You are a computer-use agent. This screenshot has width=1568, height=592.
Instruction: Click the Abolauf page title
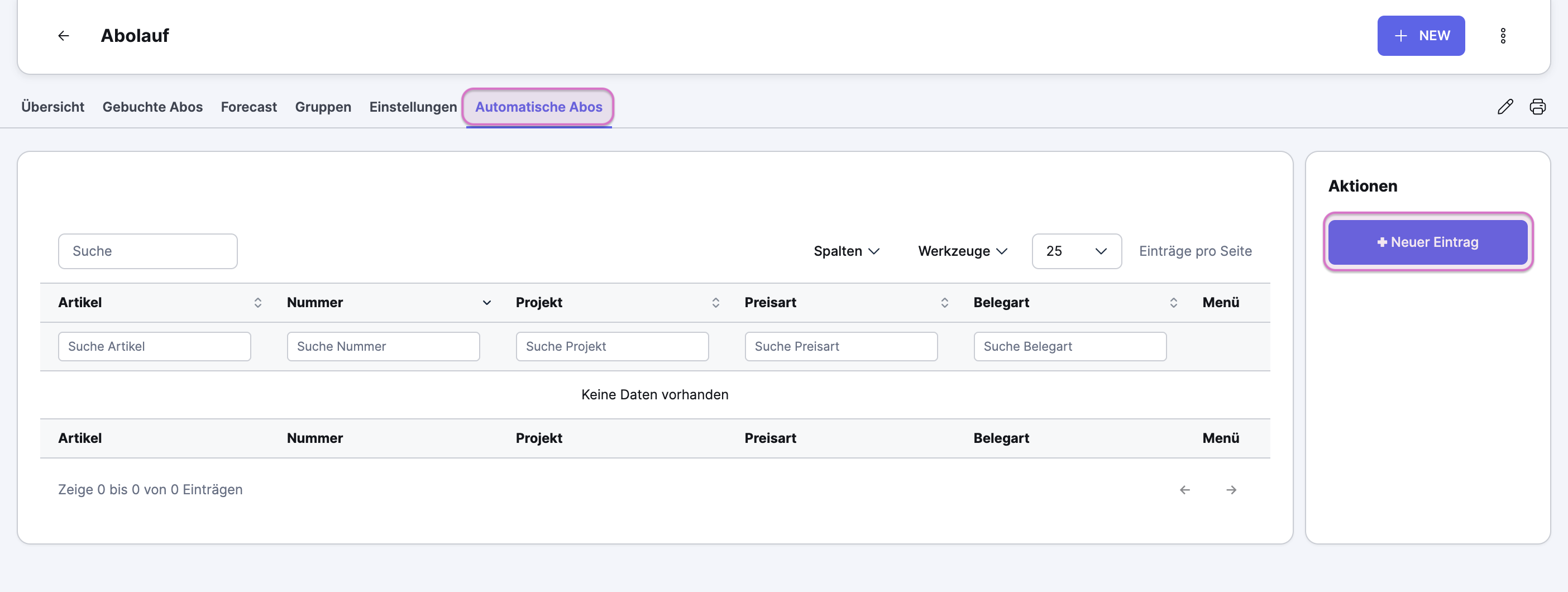coord(135,36)
